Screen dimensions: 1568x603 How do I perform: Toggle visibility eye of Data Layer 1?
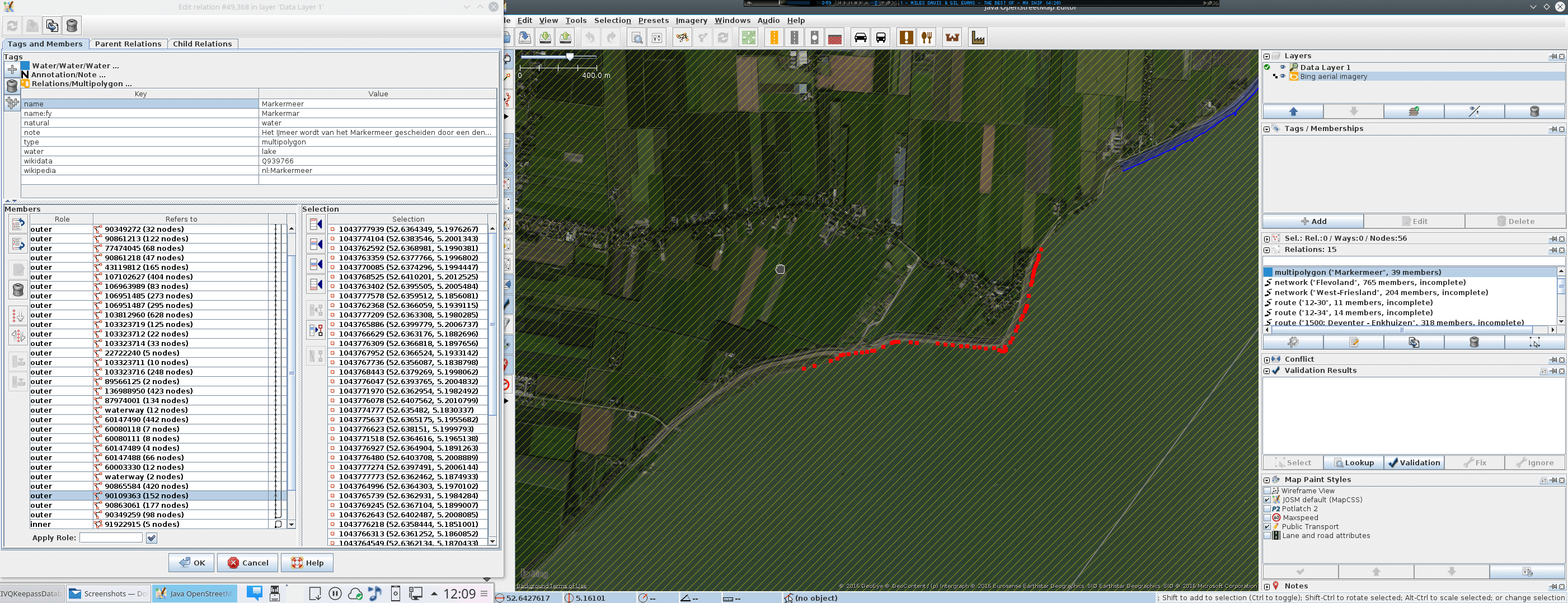(x=1283, y=67)
